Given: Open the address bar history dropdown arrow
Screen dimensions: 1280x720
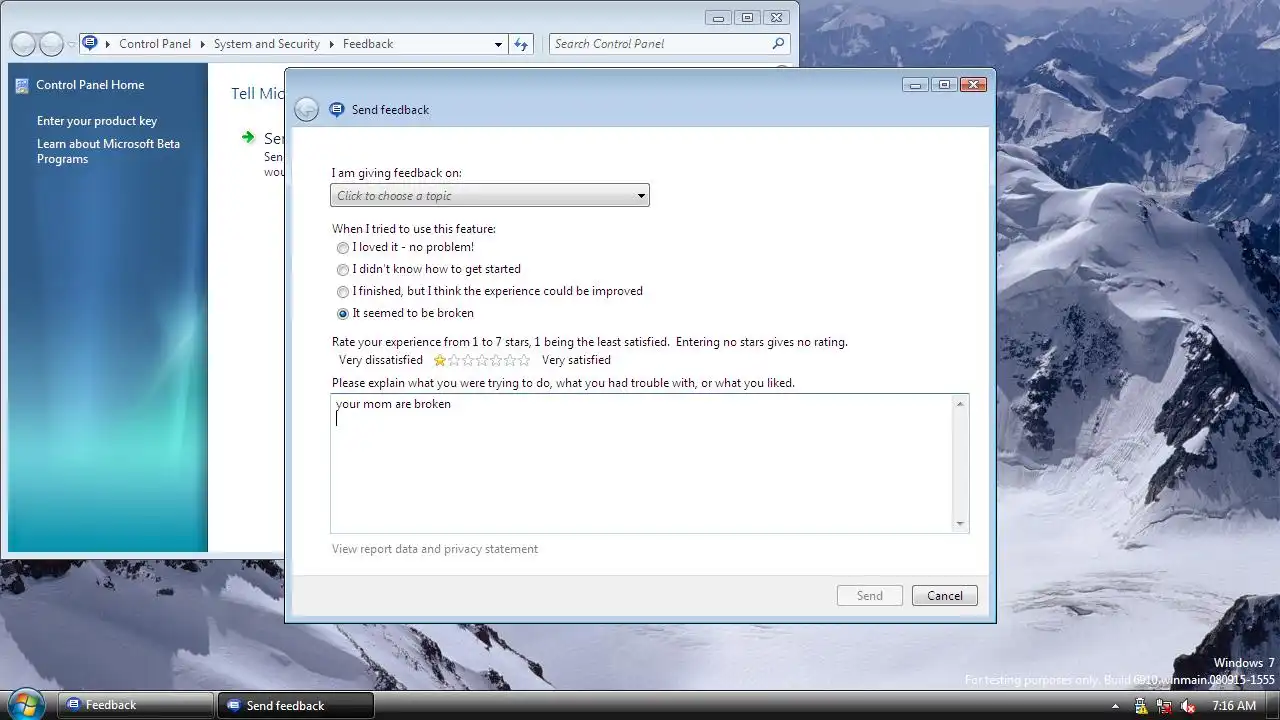Looking at the screenshot, I should coord(498,44).
